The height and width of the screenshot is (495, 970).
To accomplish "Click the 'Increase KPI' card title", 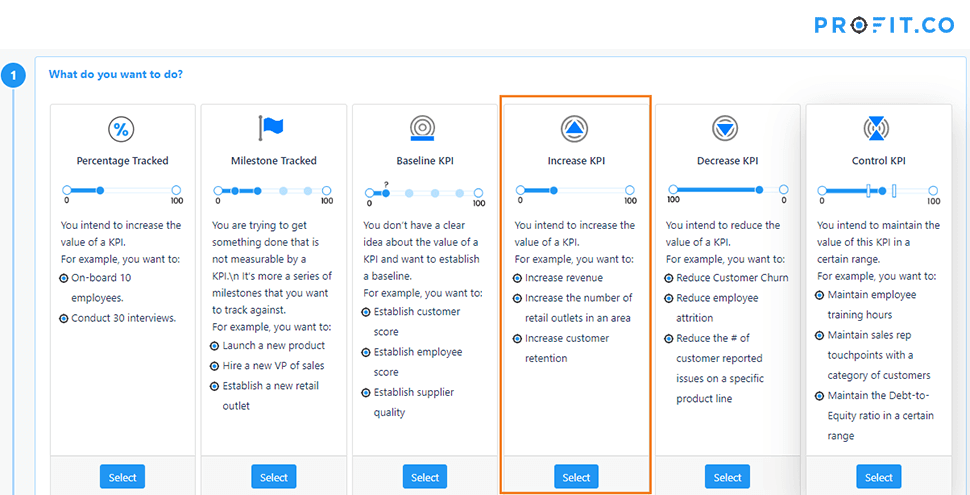I will coord(576,161).
